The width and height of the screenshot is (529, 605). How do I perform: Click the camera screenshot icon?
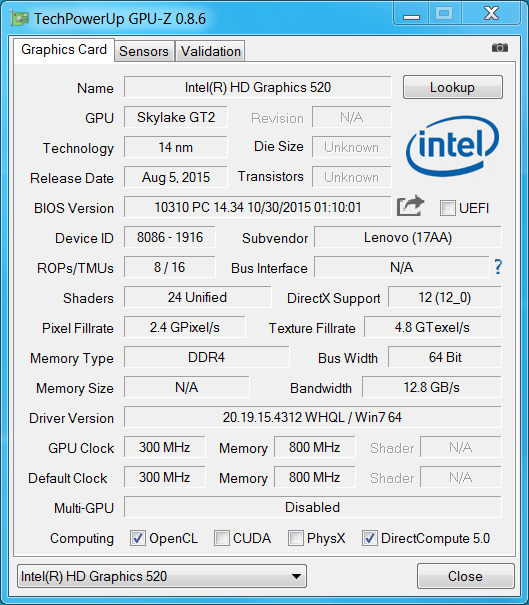pyautogui.click(x=500, y=47)
